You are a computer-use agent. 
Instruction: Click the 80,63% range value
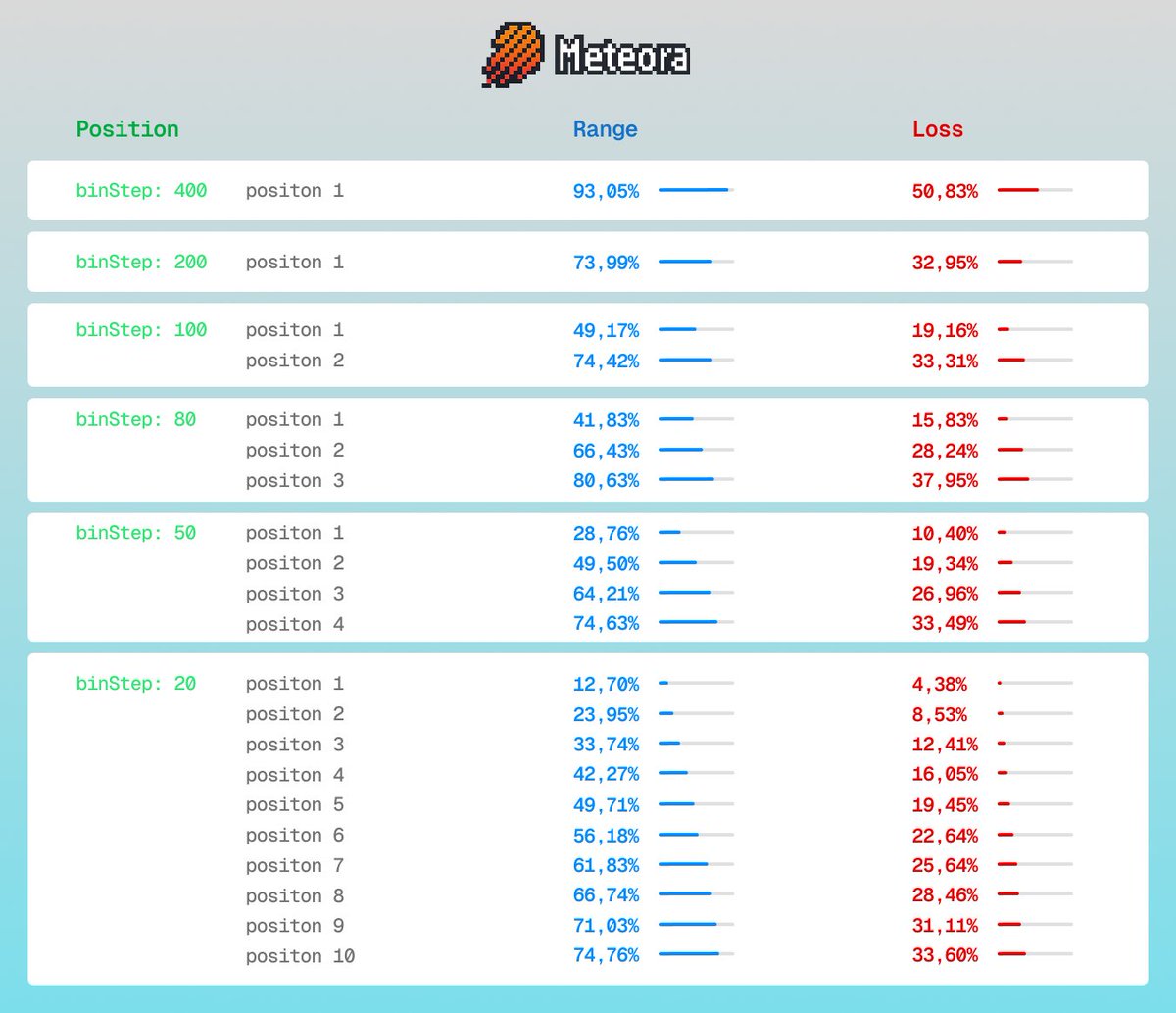(x=606, y=481)
